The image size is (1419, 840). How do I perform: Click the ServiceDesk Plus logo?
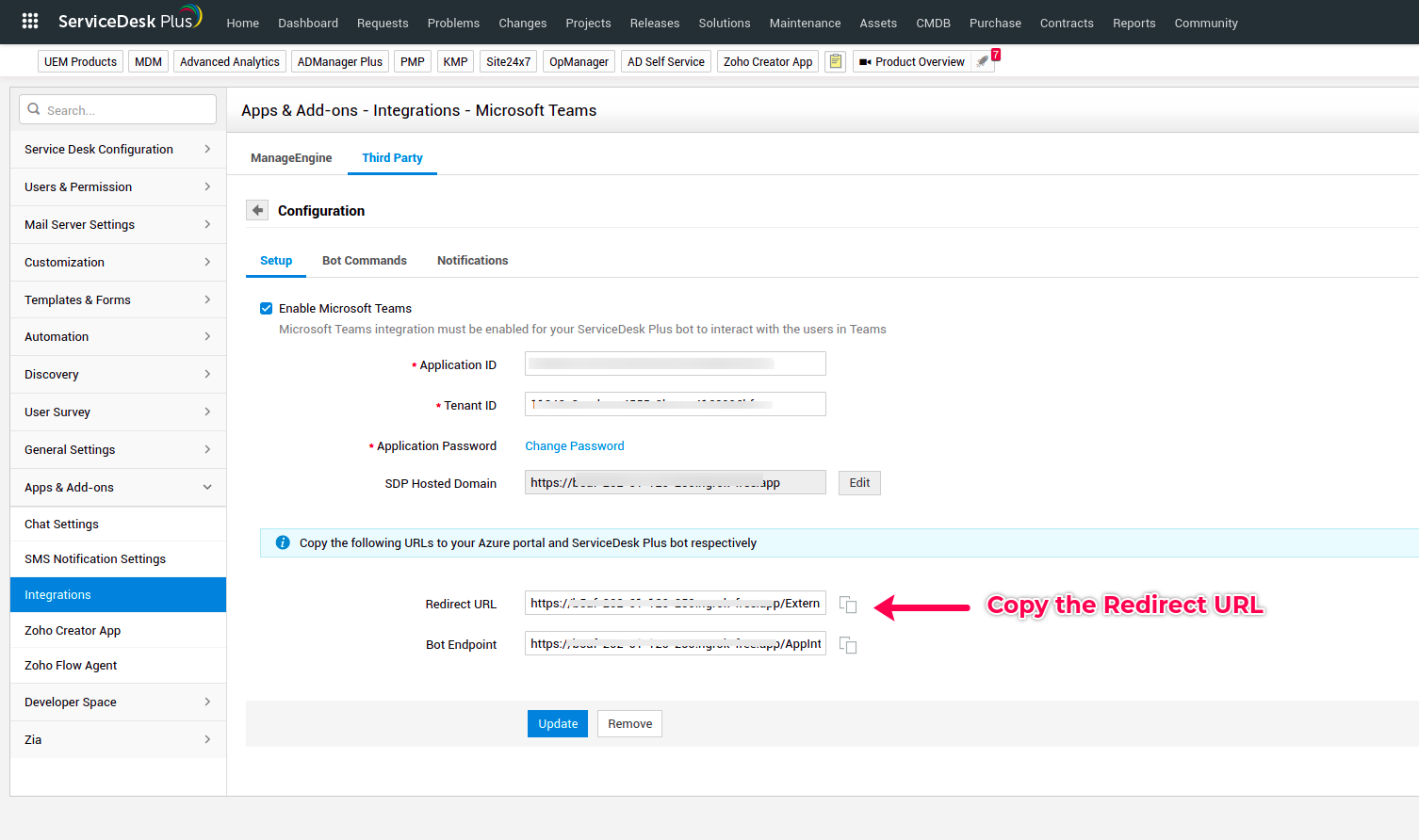[x=130, y=20]
